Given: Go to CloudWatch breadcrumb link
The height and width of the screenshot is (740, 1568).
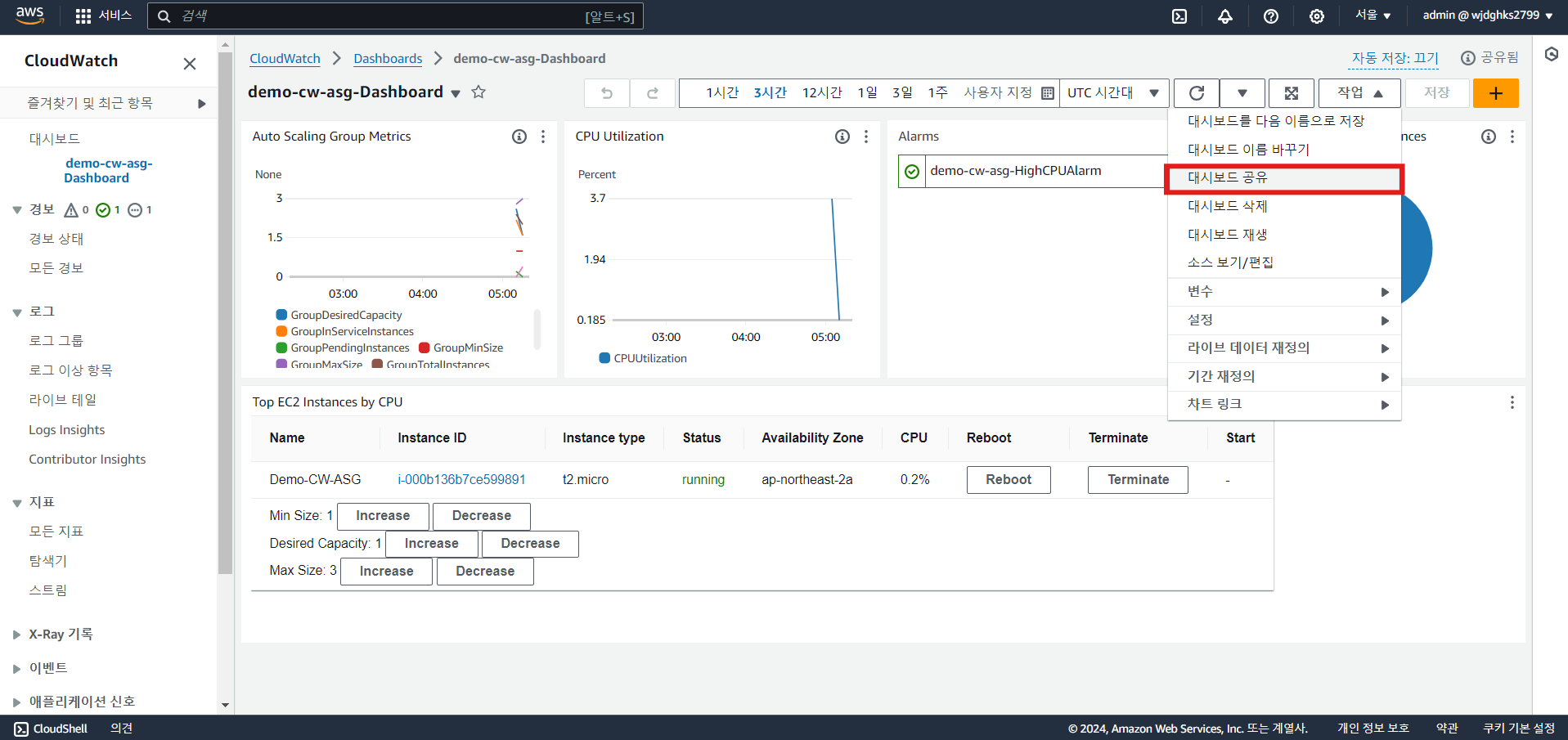Looking at the screenshot, I should point(285,59).
